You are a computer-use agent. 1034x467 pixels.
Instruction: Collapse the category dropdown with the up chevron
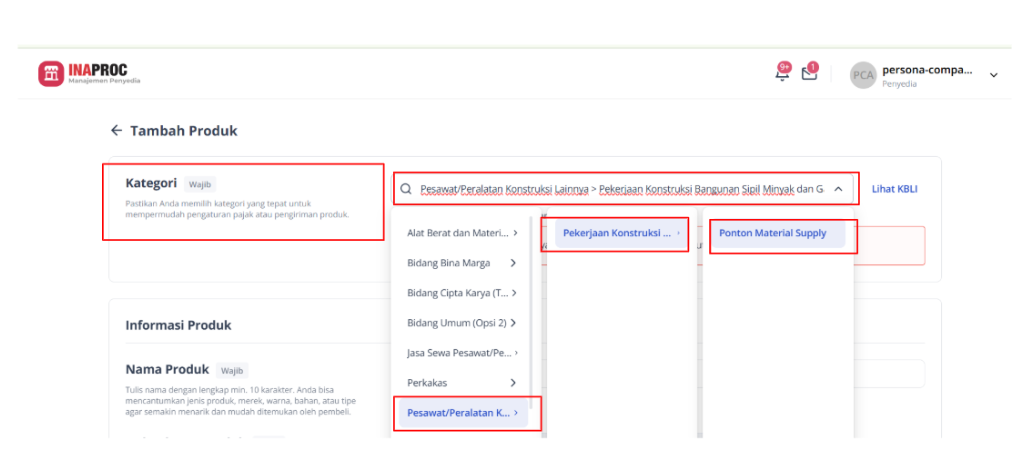[838, 189]
